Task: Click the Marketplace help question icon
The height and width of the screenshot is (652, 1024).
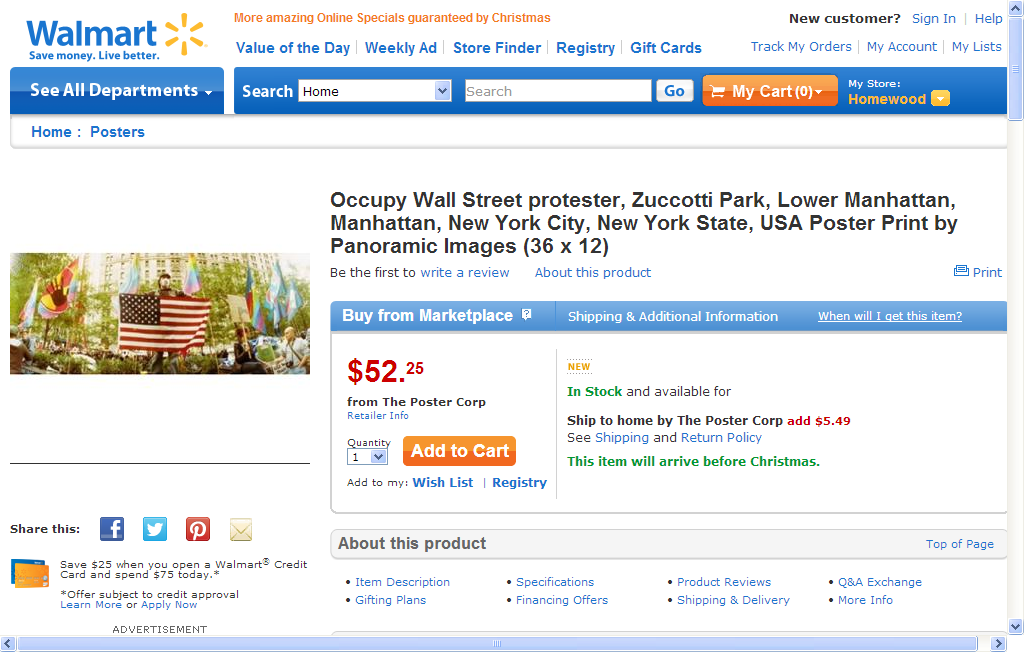Action: pyautogui.click(x=527, y=315)
